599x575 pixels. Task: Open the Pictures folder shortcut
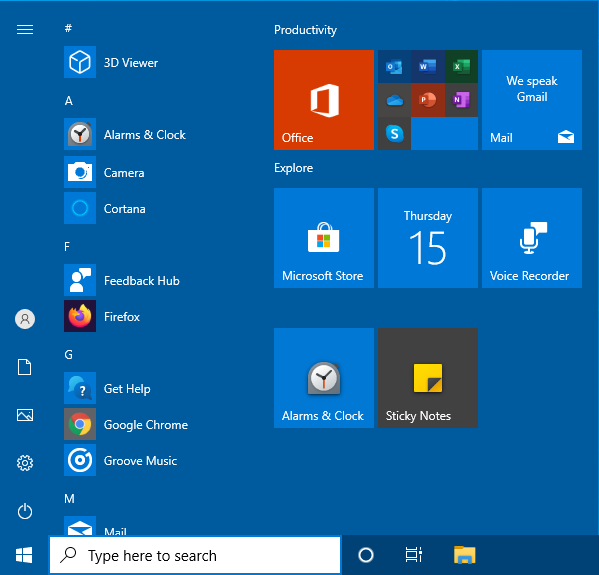click(x=25, y=415)
